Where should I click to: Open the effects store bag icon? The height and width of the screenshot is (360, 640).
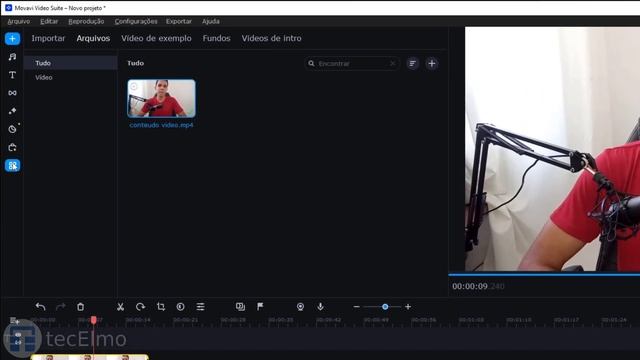pyautogui.click(x=13, y=147)
